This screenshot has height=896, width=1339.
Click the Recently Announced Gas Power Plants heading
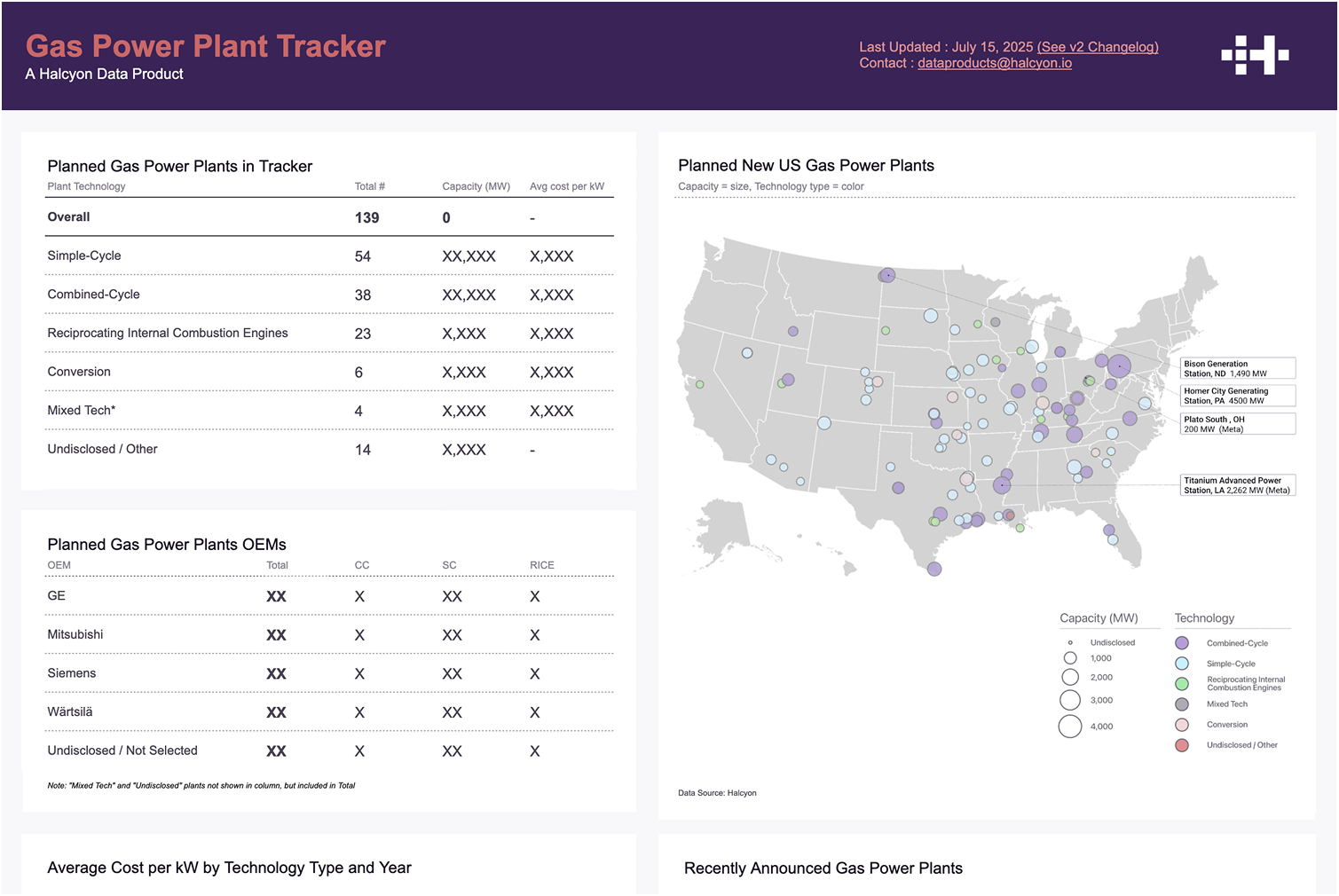point(823,868)
